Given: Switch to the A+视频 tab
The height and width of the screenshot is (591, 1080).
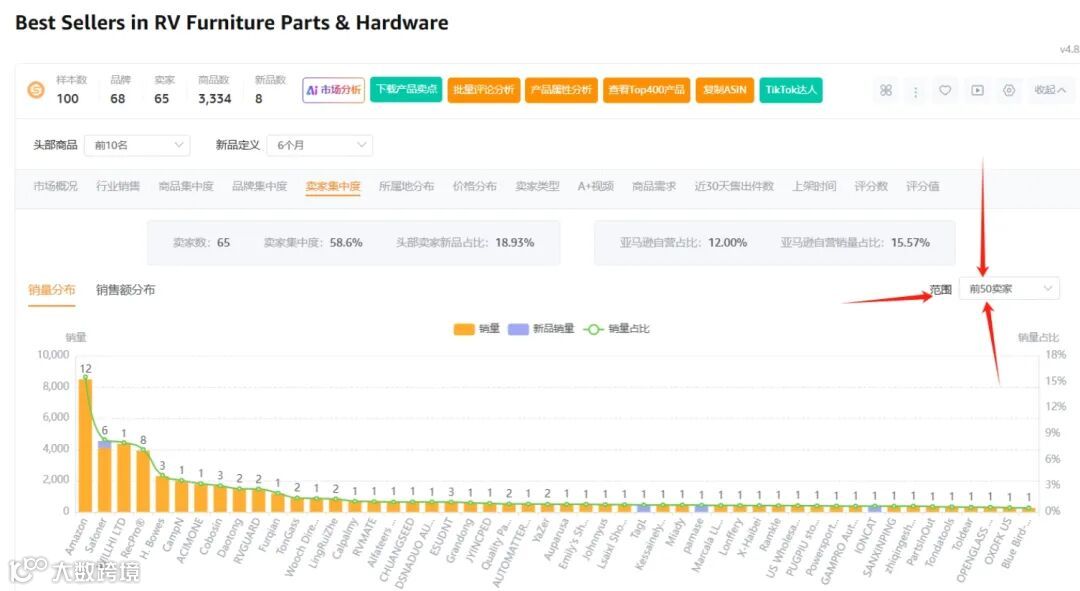Looking at the screenshot, I should click(596, 186).
